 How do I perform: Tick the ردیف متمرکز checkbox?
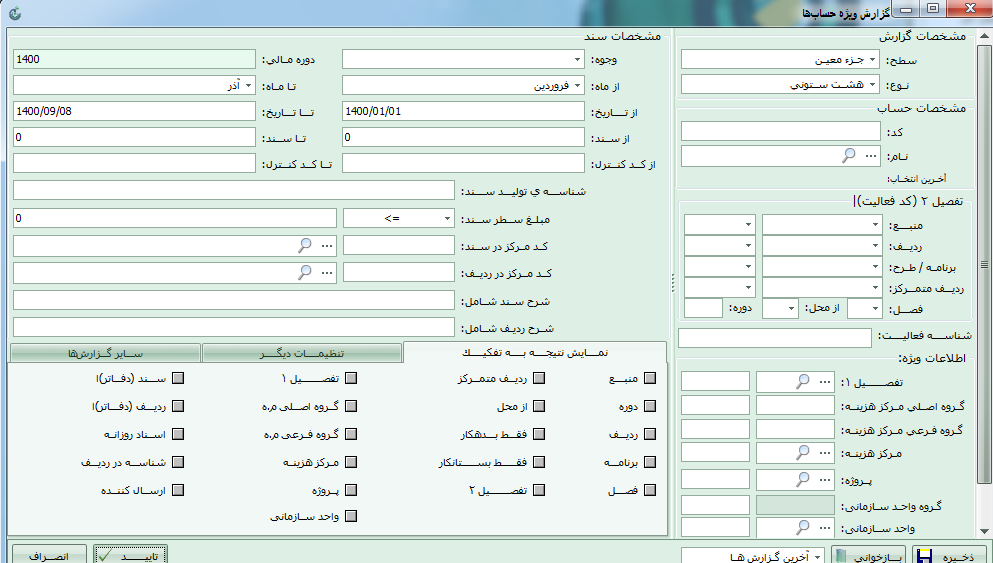[539, 378]
